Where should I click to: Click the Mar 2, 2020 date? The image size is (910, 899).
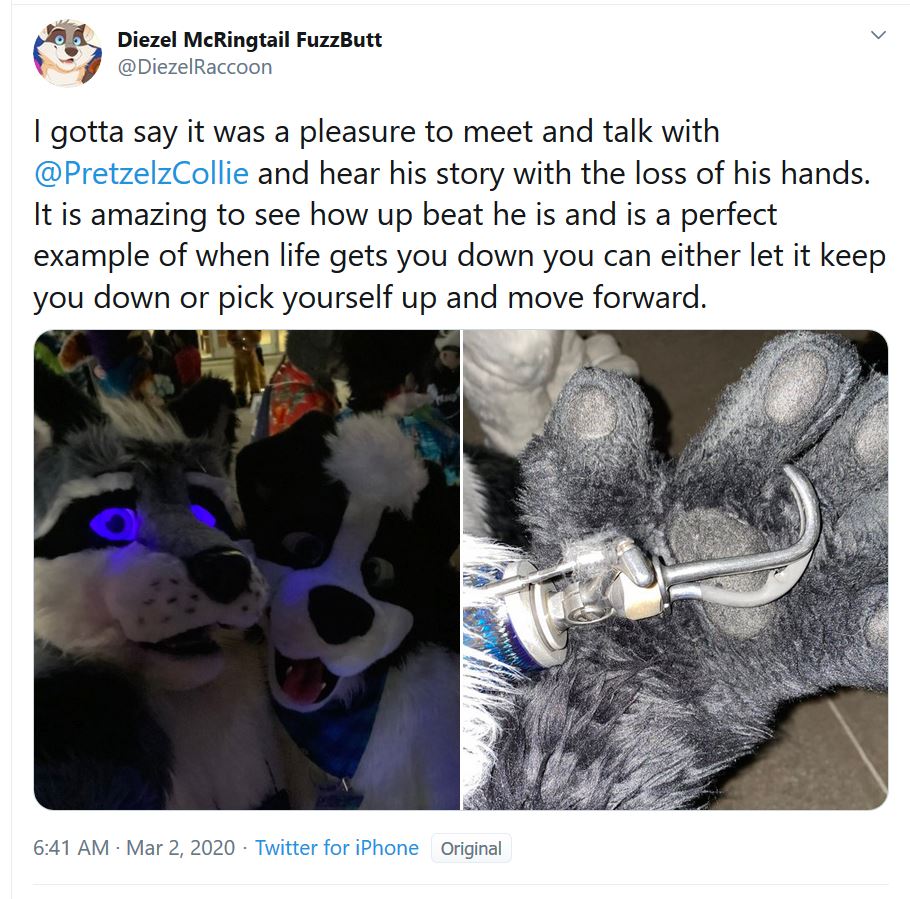pos(180,848)
